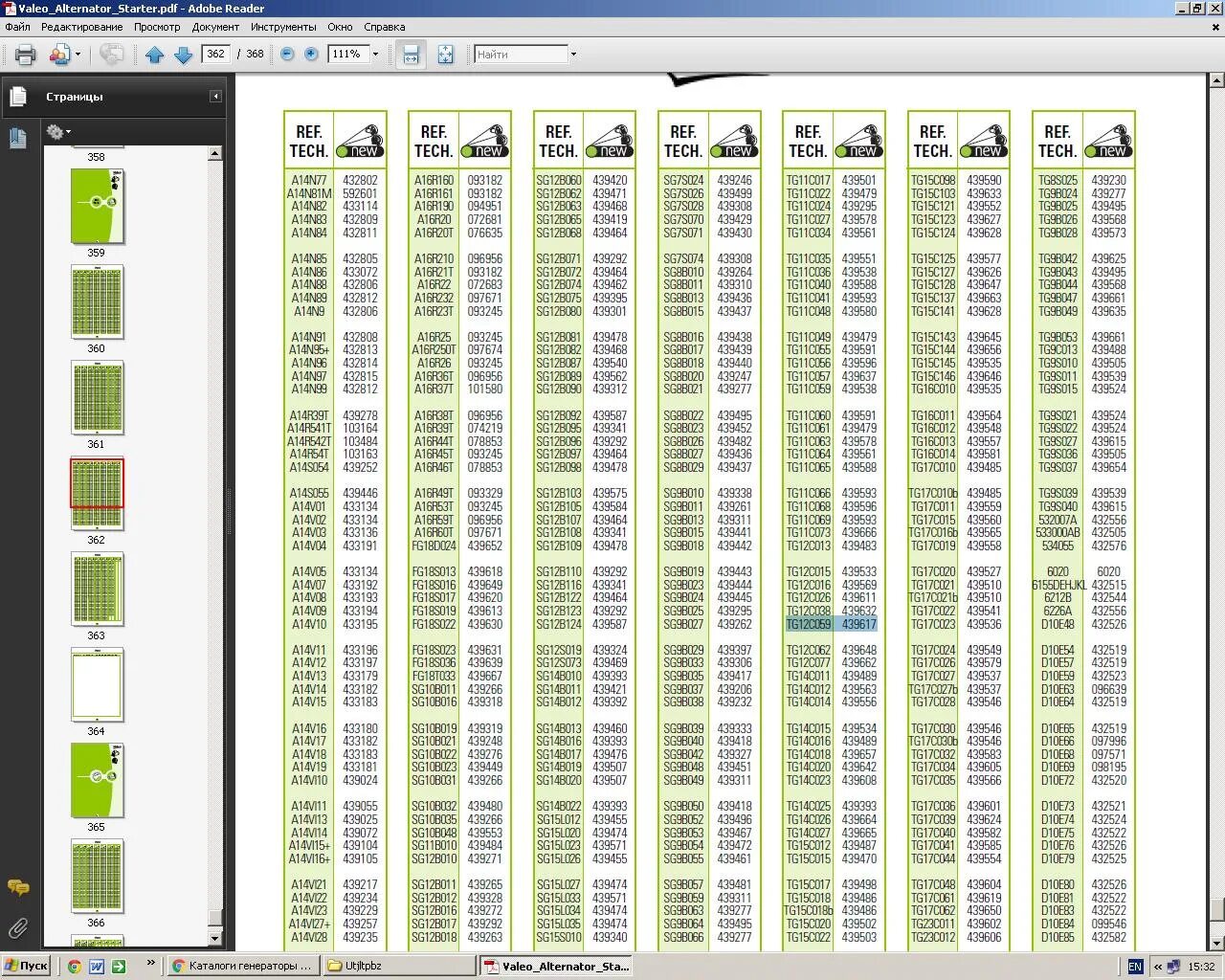This screenshot has width=1225, height=980.
Task: Open the Файл menu
Action: (x=17, y=27)
